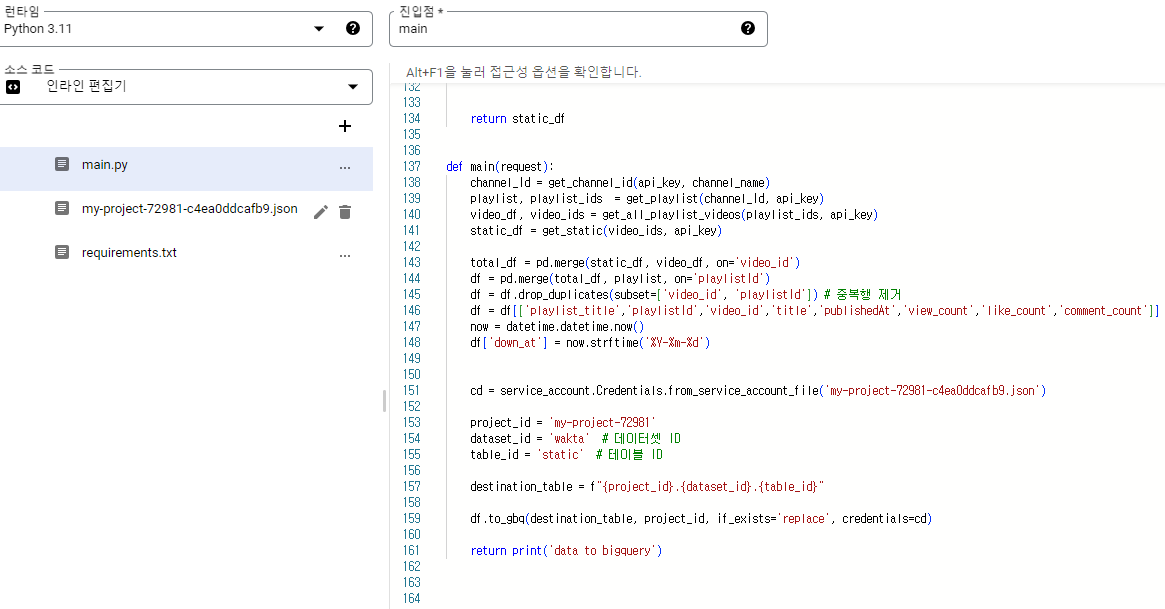
Task: Click the dataset_id 'wakta' line
Action: pyautogui.click(x=575, y=439)
